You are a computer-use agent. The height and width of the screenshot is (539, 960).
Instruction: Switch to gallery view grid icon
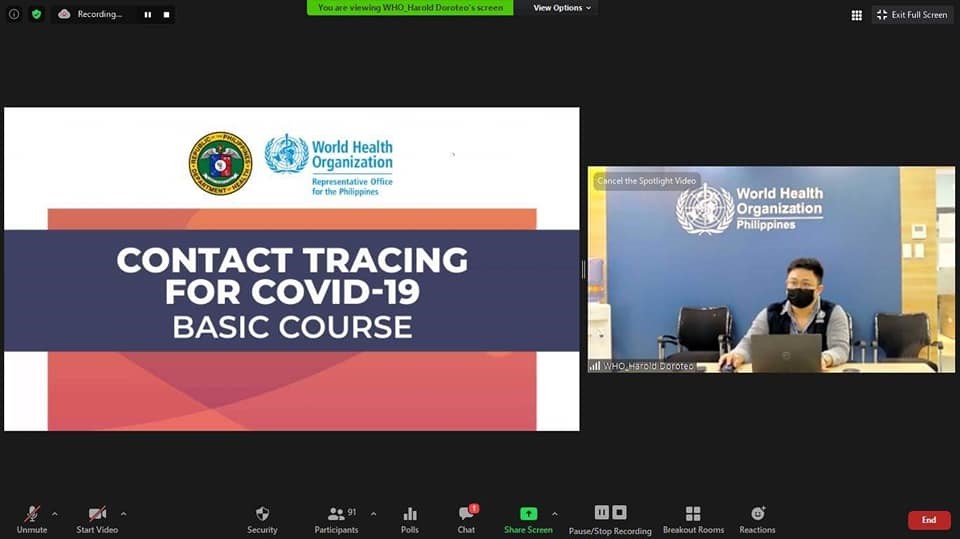857,15
